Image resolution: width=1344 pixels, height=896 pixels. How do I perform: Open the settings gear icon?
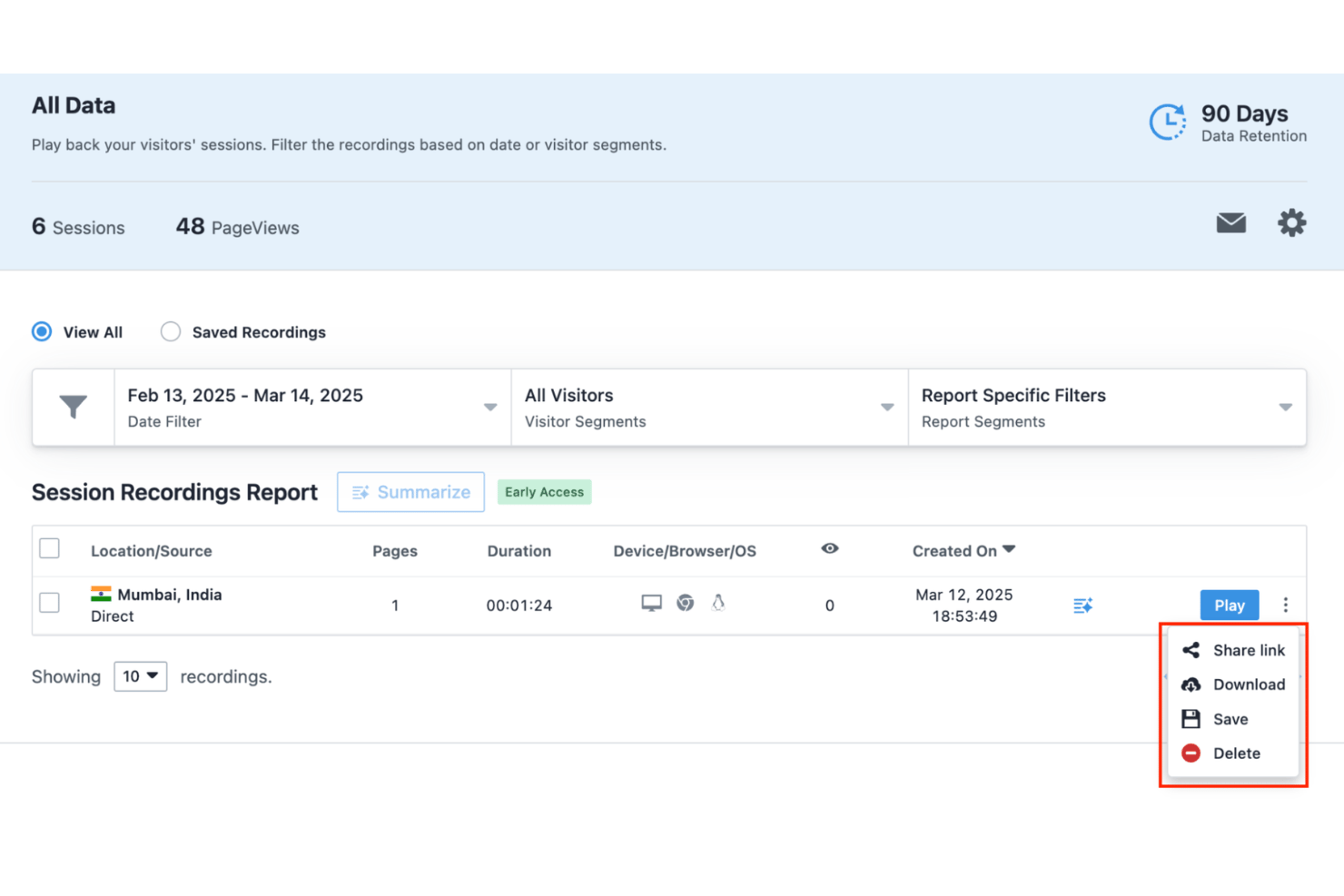[x=1291, y=222]
